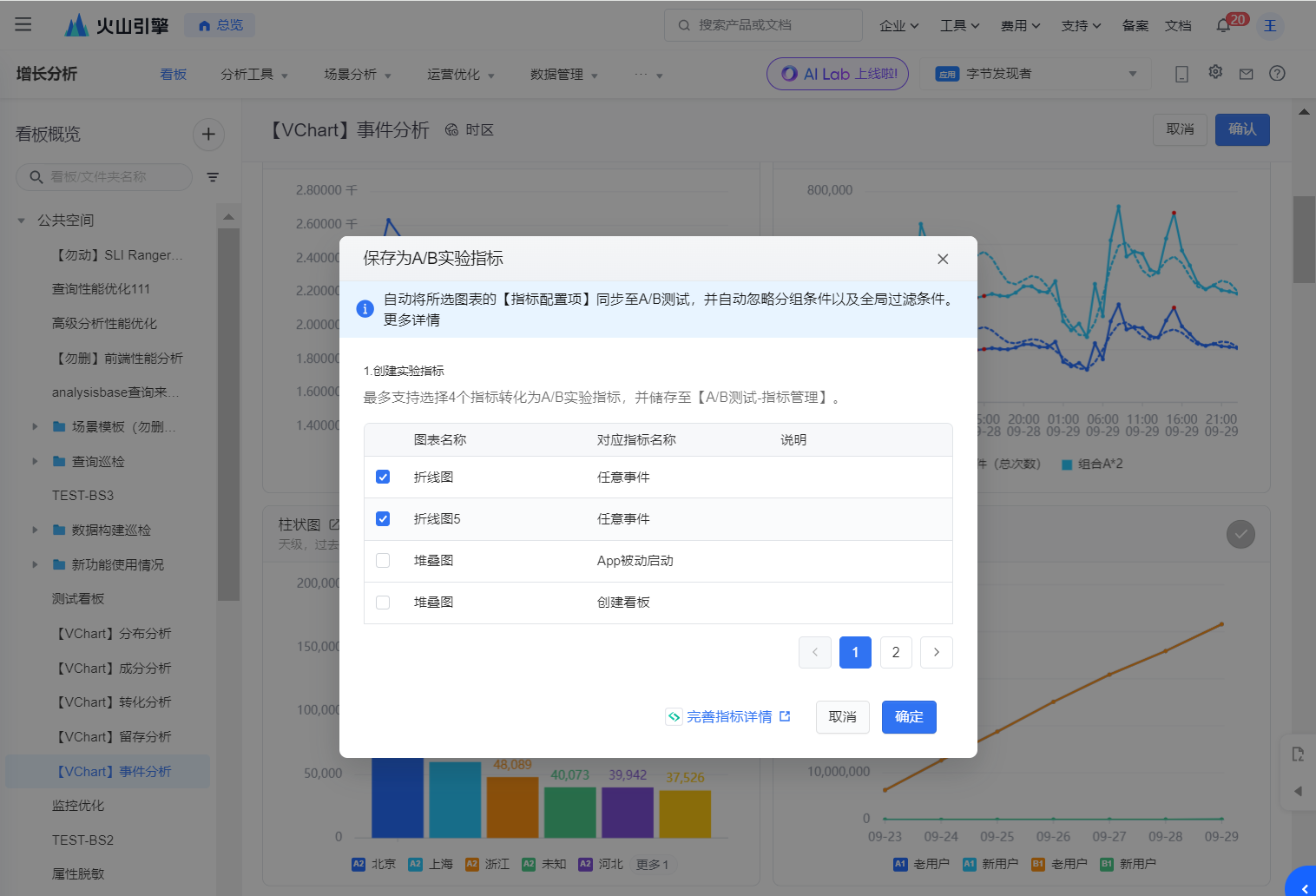Click the external link icon beside 完善指标详情
The height and width of the screenshot is (896, 1316).
785,716
